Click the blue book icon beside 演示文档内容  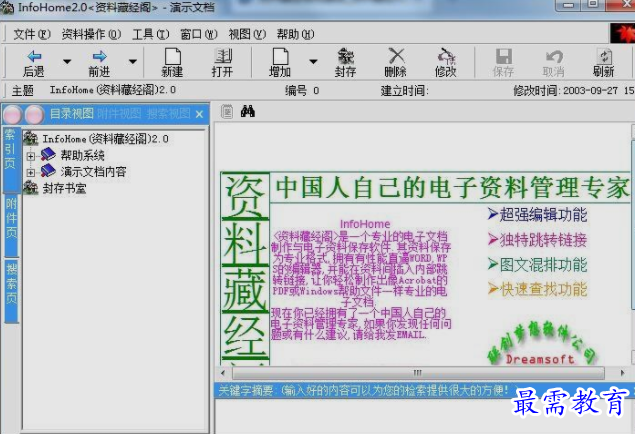[48, 170]
